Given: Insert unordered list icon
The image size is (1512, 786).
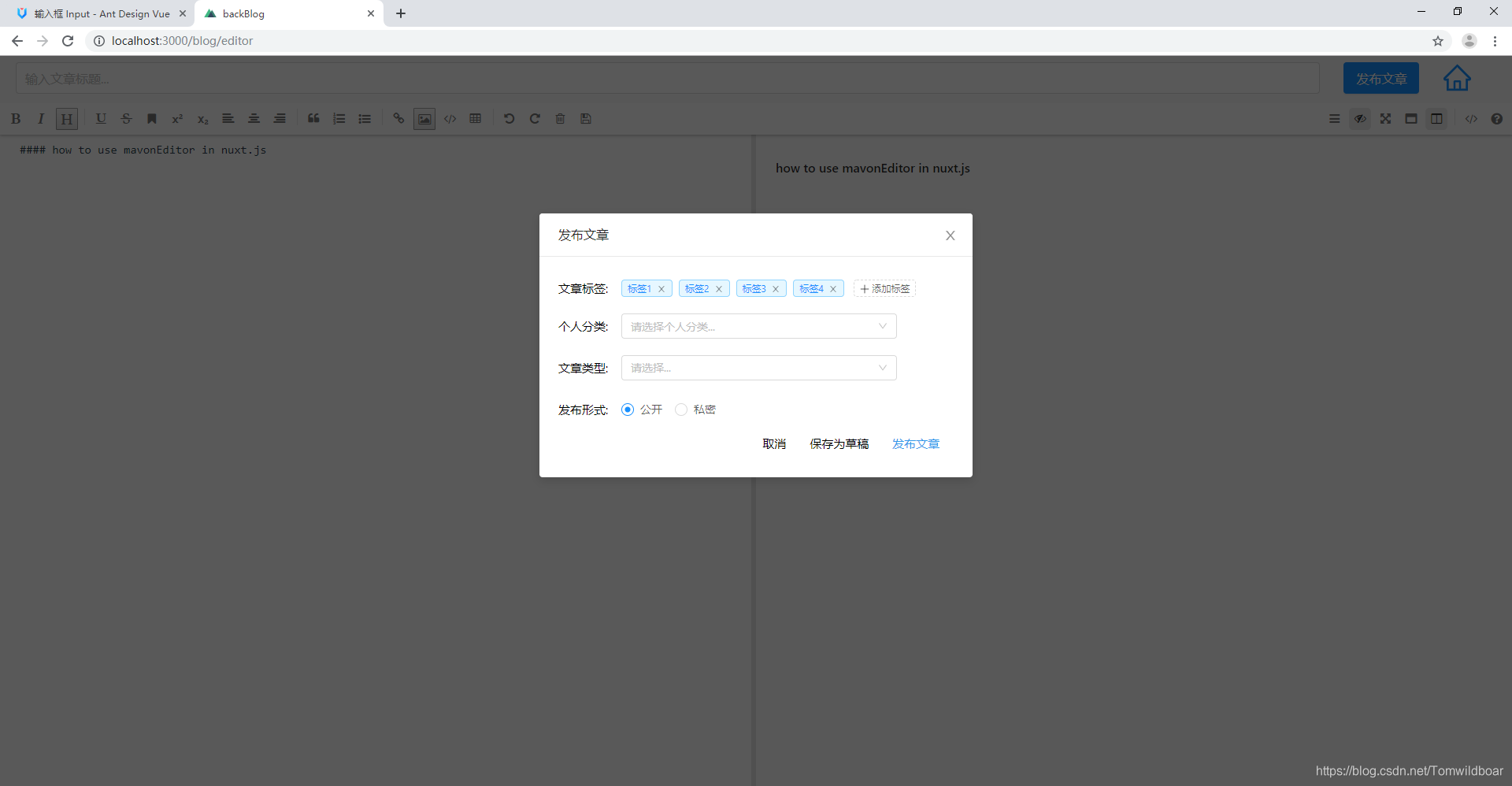Looking at the screenshot, I should coord(365,119).
